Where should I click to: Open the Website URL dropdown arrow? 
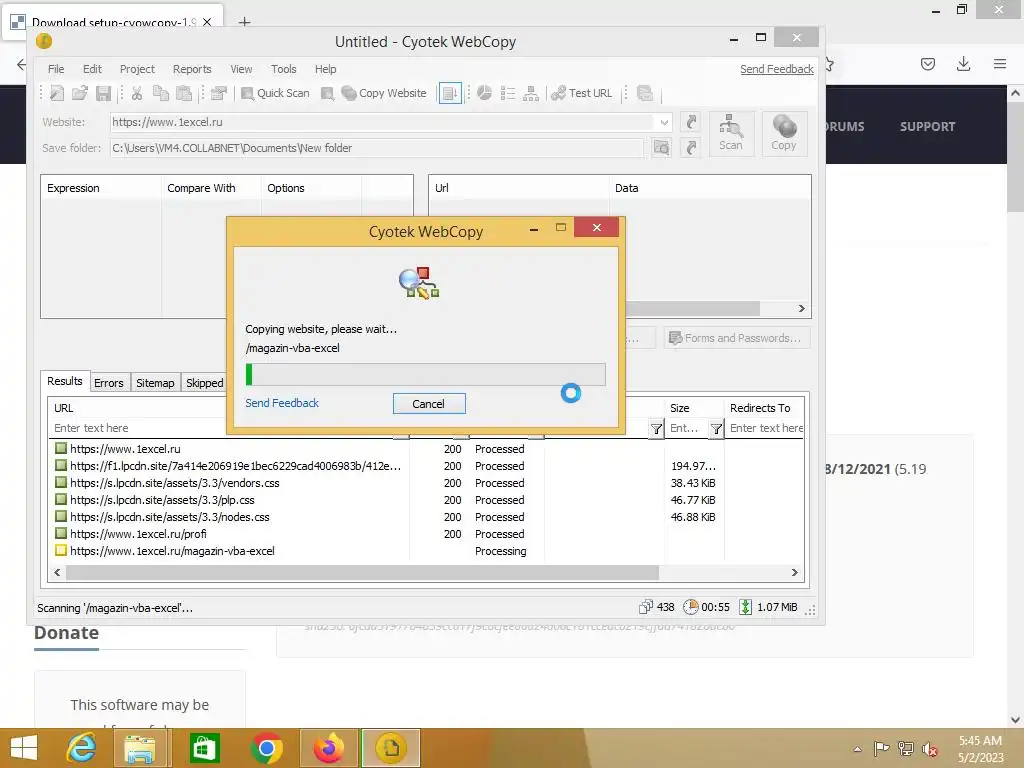(664, 122)
